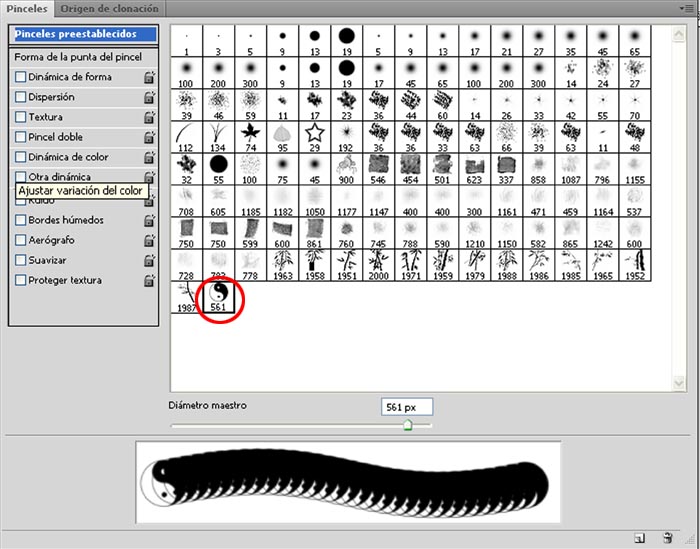This screenshot has height=549, width=700.
Task: Click the Diámetro maestro slider handle
Action: pos(408,425)
